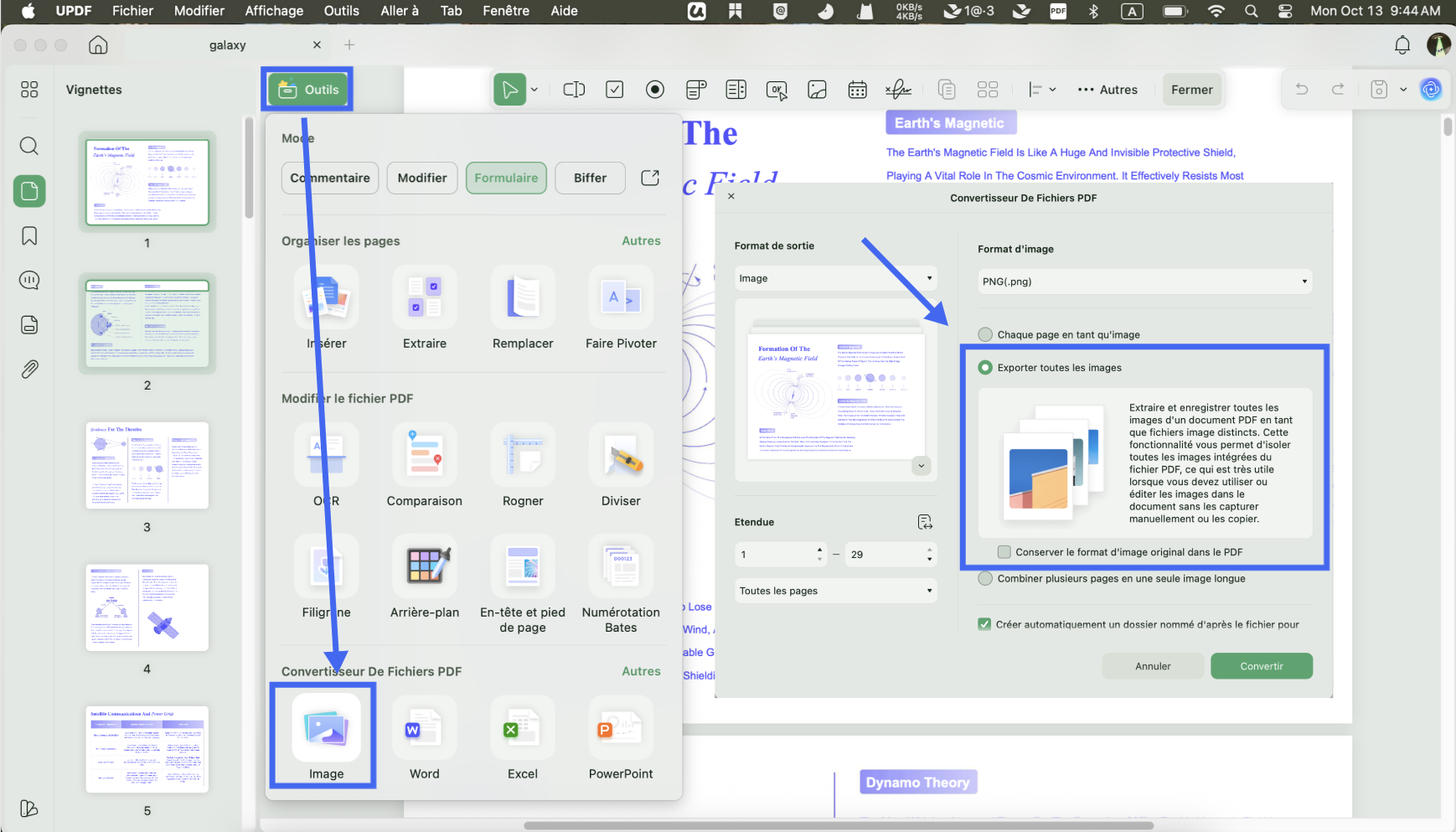Click the horizontal scrollbar at bottom
1456x832 pixels.
(x=838, y=825)
